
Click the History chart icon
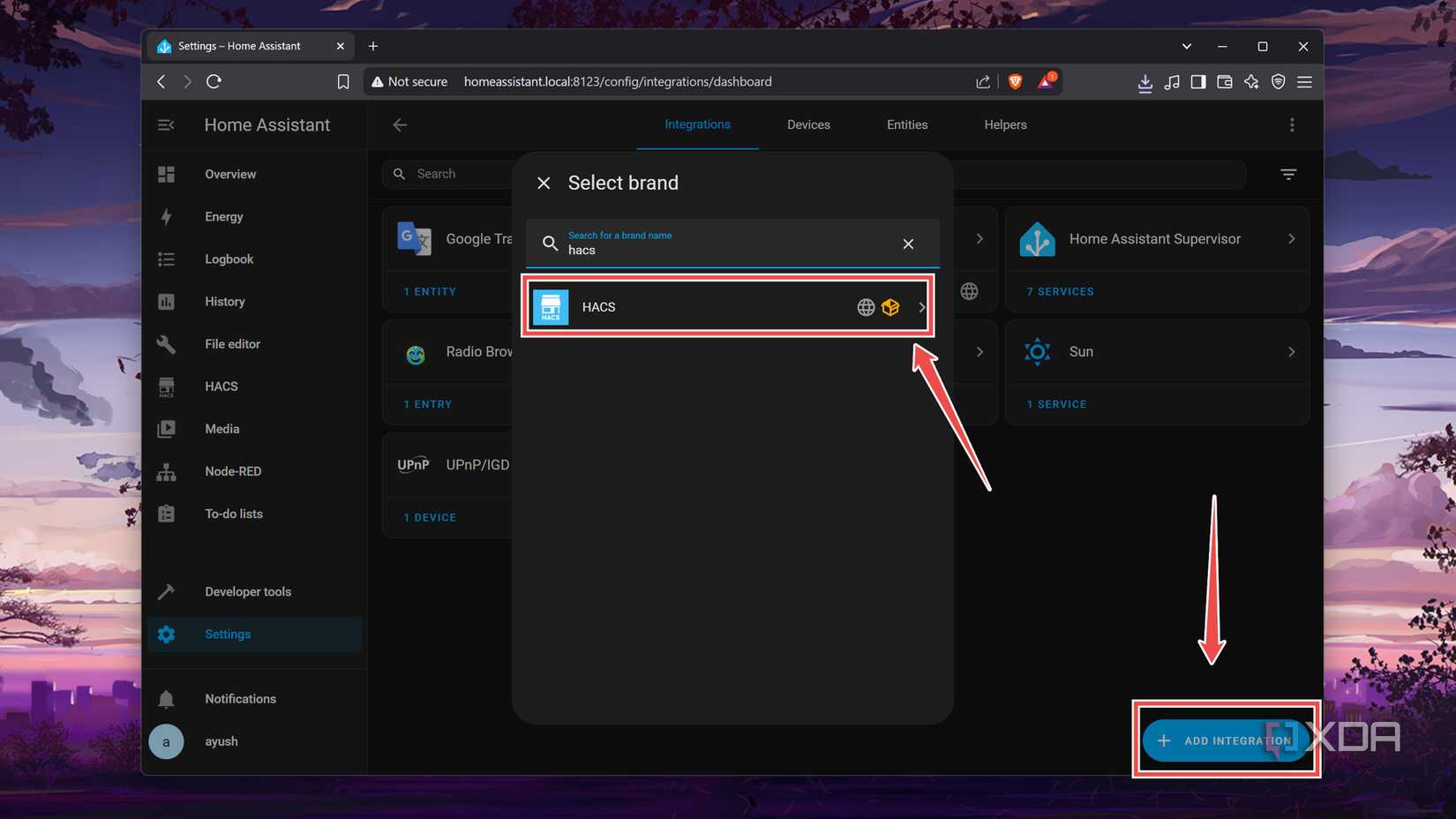(x=166, y=301)
